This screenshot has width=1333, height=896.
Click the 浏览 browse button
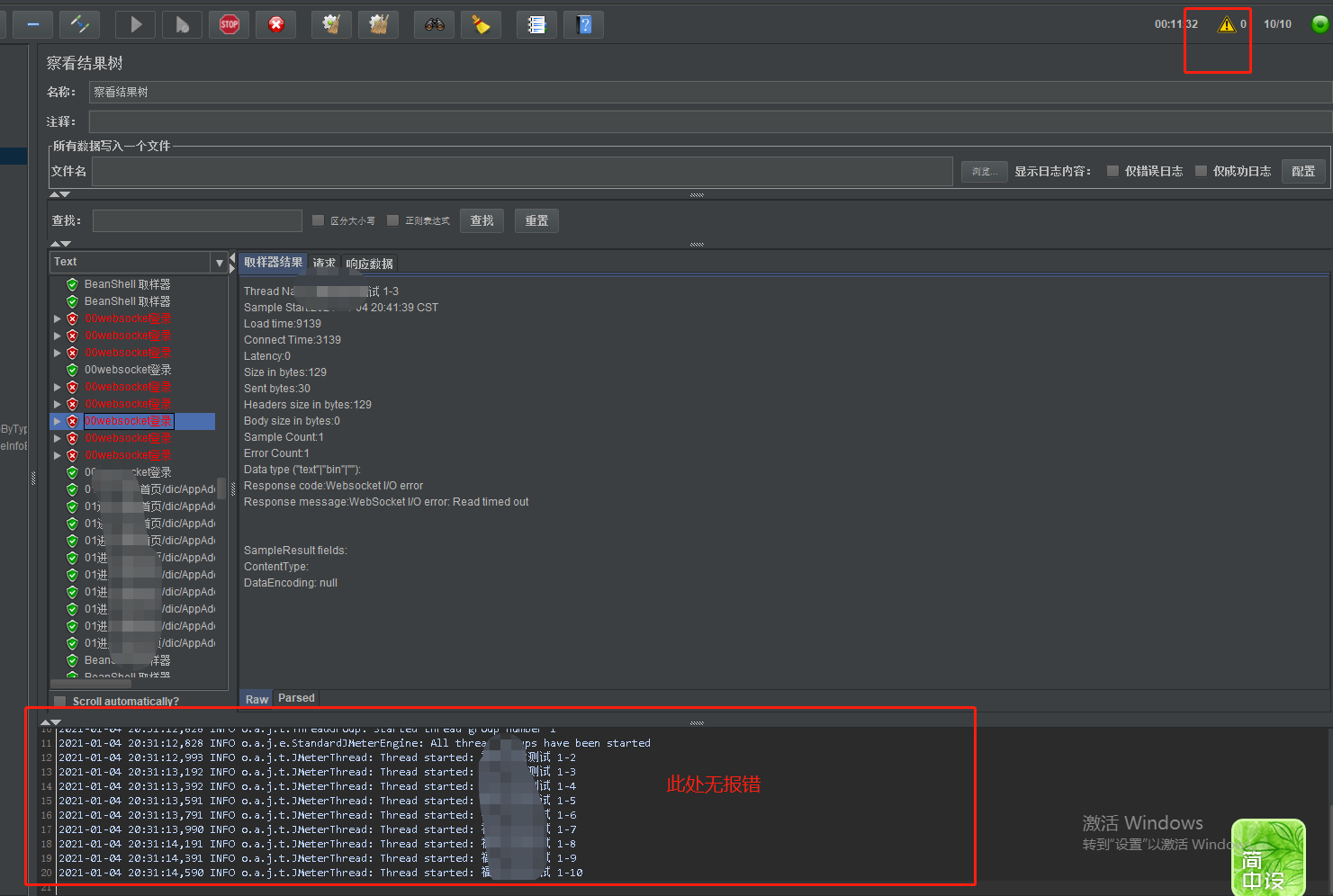(x=985, y=171)
